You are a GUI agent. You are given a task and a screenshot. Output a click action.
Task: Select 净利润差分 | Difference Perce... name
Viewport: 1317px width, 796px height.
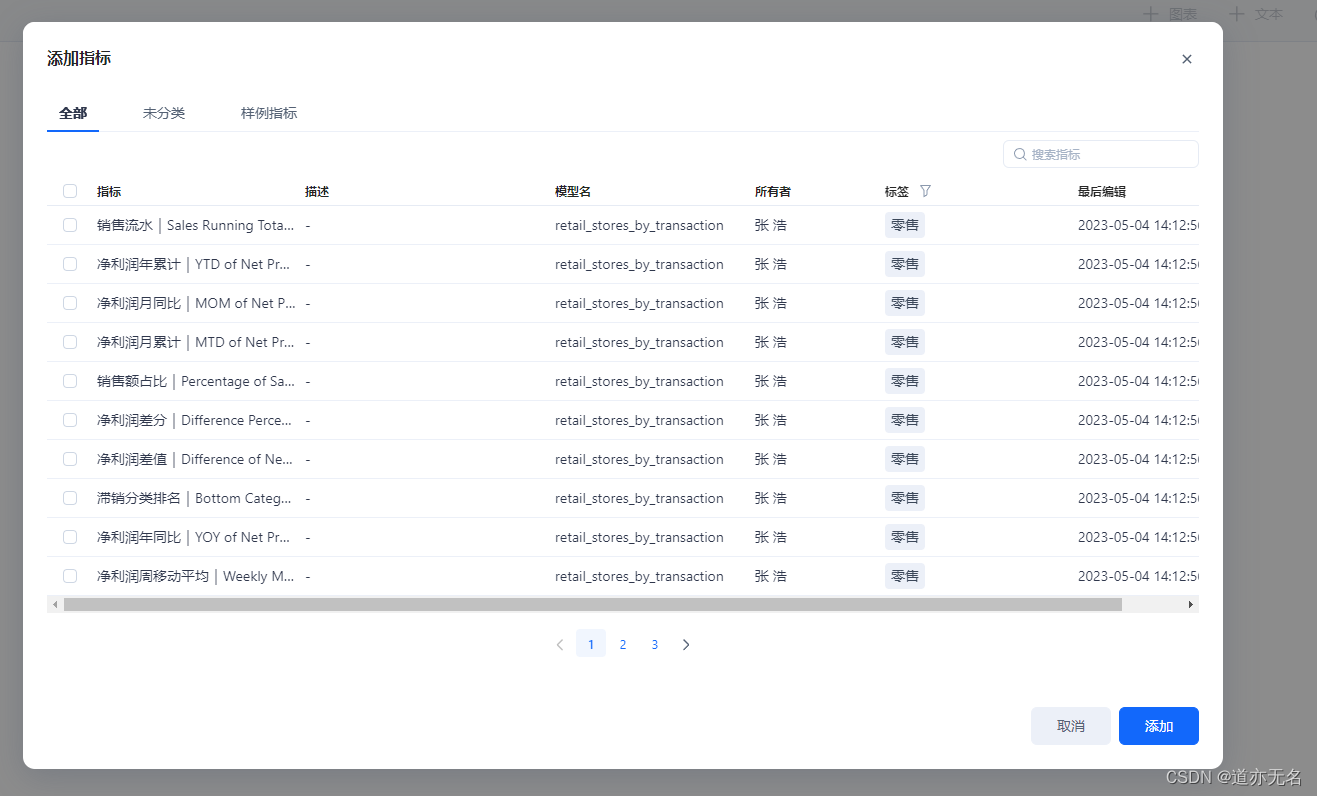196,420
